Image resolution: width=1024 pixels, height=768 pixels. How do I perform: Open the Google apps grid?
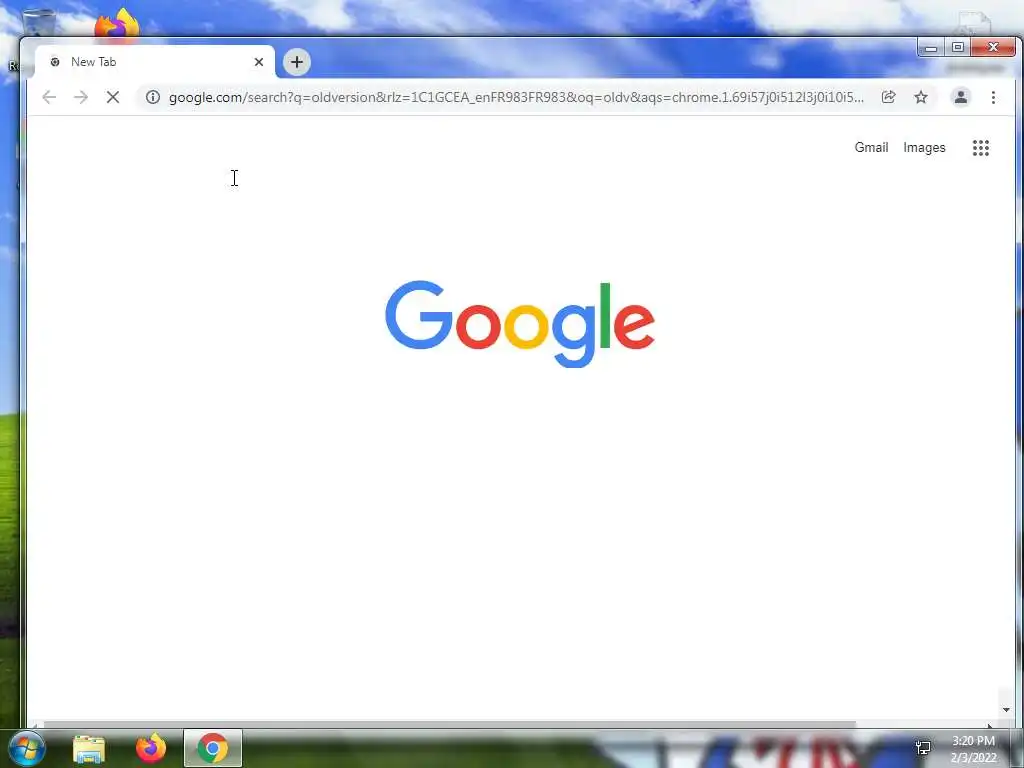coord(980,148)
